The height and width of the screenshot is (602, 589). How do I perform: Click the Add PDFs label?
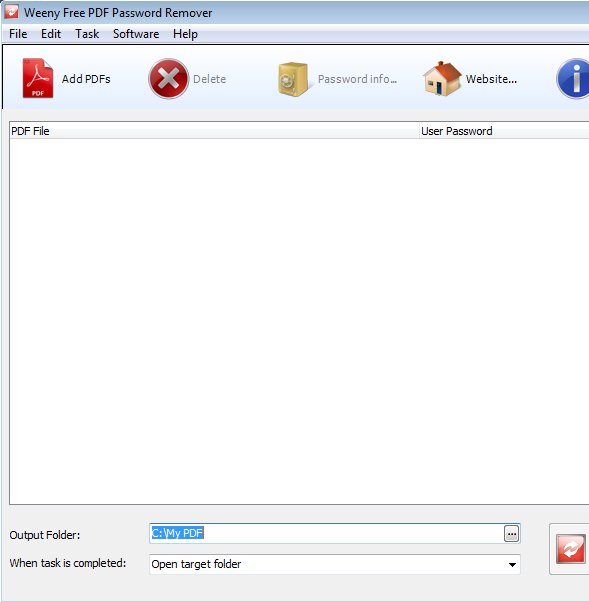(x=86, y=79)
